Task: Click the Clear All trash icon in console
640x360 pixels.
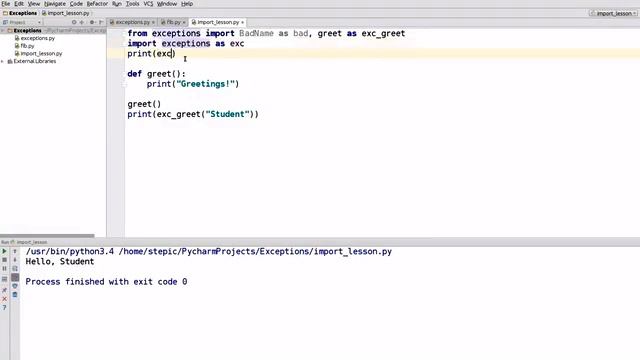Action: [x=15, y=295]
